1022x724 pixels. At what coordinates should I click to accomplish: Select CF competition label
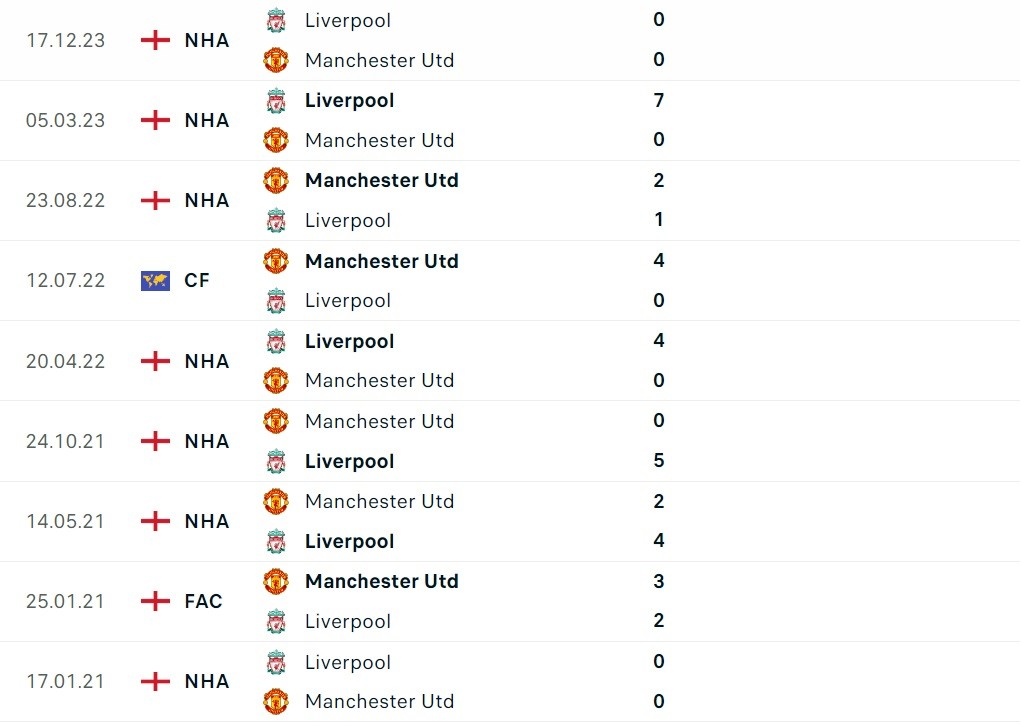[197, 280]
